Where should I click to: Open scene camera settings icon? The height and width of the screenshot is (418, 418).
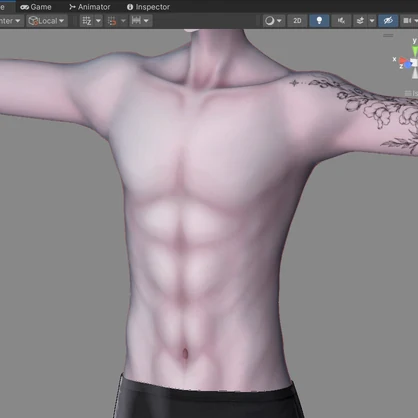tap(407, 21)
